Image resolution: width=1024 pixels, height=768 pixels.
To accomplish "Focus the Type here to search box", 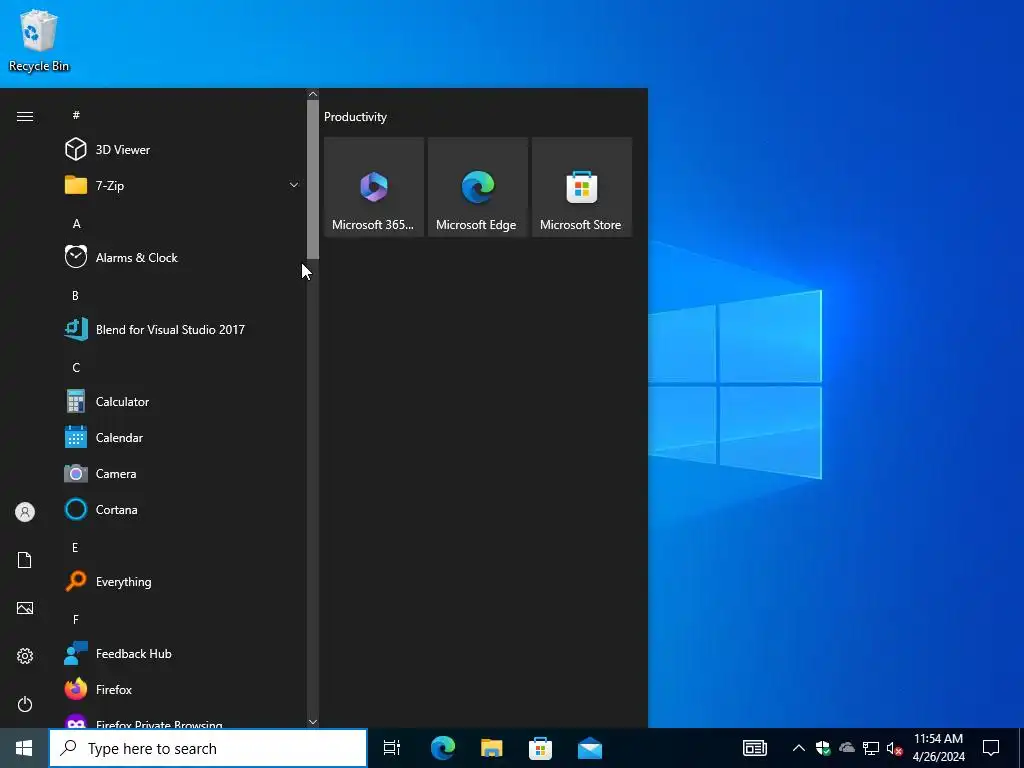I will tap(208, 748).
